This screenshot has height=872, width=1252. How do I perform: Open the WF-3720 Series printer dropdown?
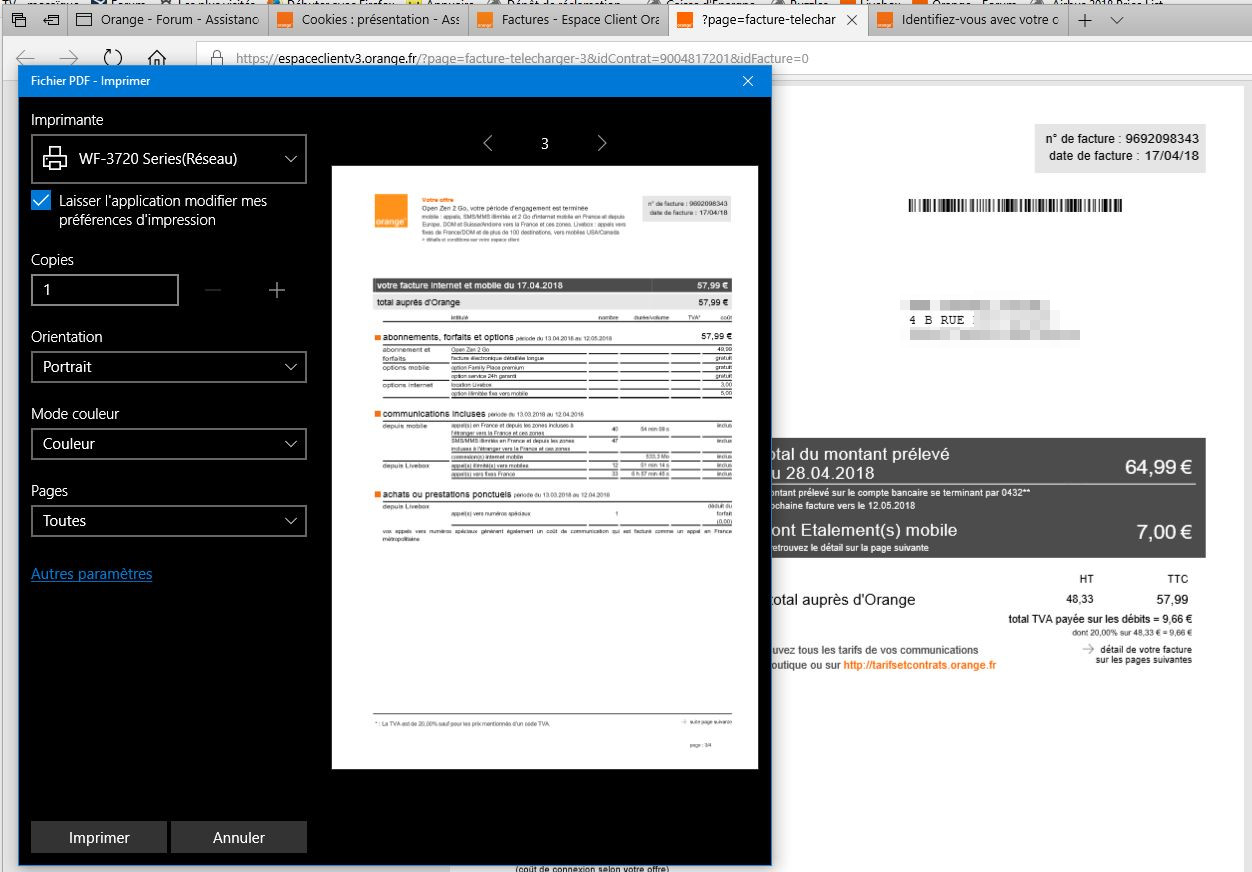168,159
